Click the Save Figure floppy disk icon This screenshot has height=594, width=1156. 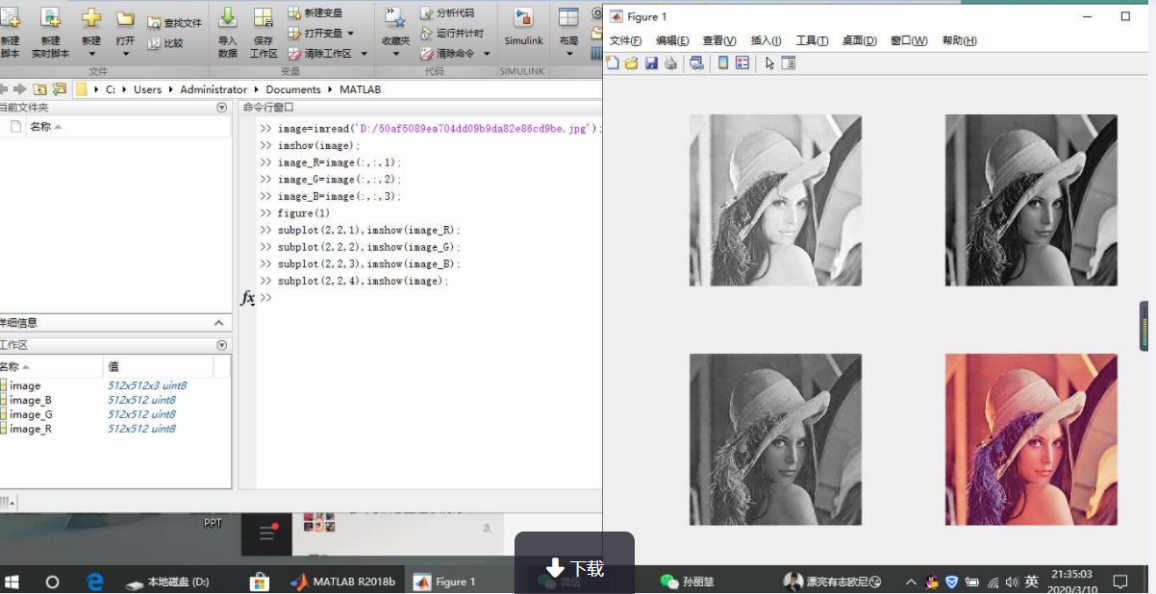click(651, 63)
